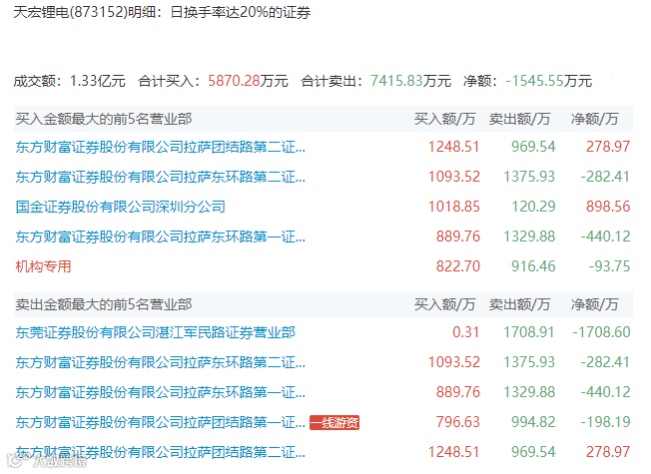Screen dimensions: 651x474
Task: Select -440.12 in the buy top-5 table
Action: pyautogui.click(x=605, y=237)
